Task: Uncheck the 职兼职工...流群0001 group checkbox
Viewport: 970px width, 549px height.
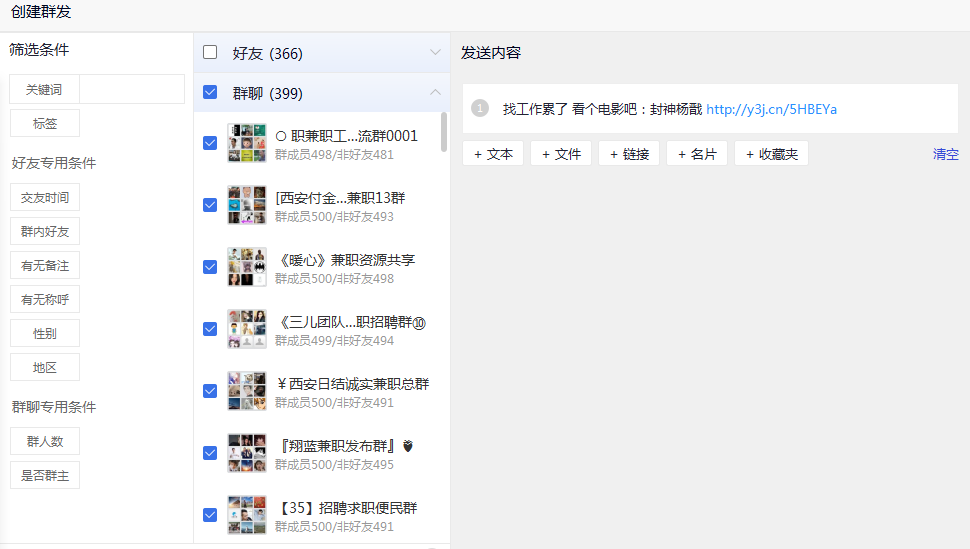Action: pyautogui.click(x=210, y=143)
